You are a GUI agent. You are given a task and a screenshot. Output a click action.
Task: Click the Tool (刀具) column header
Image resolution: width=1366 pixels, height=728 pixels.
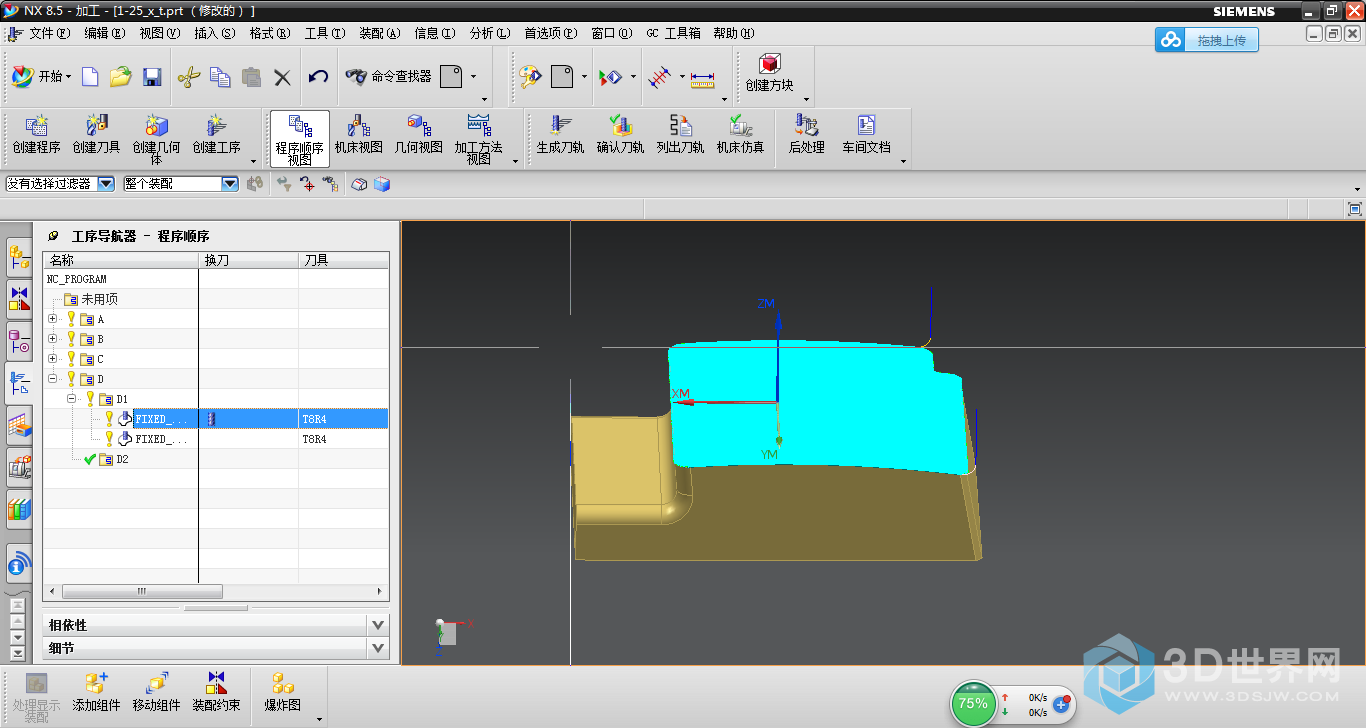[343, 260]
